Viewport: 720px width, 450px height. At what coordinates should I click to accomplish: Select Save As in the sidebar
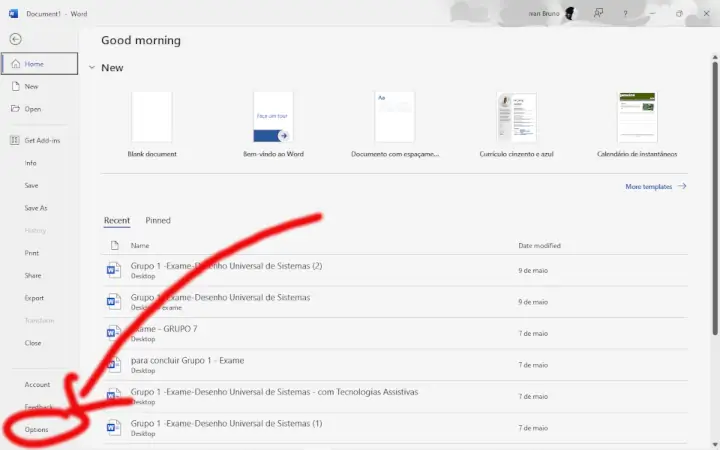click(36, 208)
